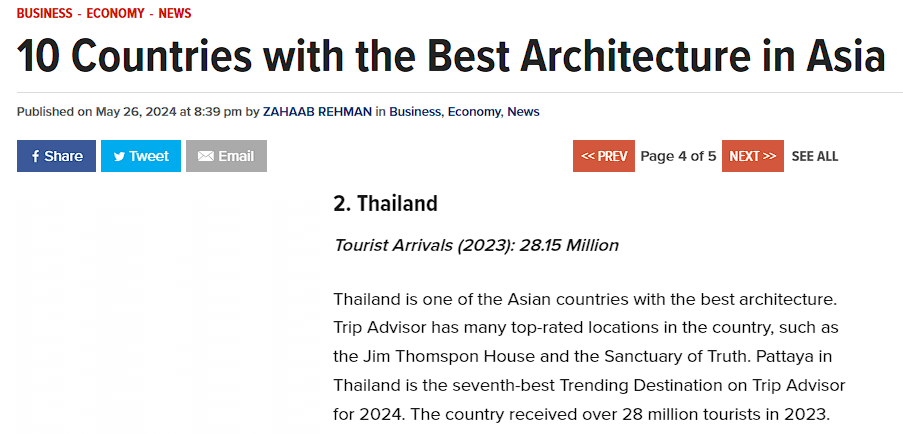Advance to next page with NEXT button
Image resolution: width=903 pixels, height=434 pixels.
click(x=753, y=156)
